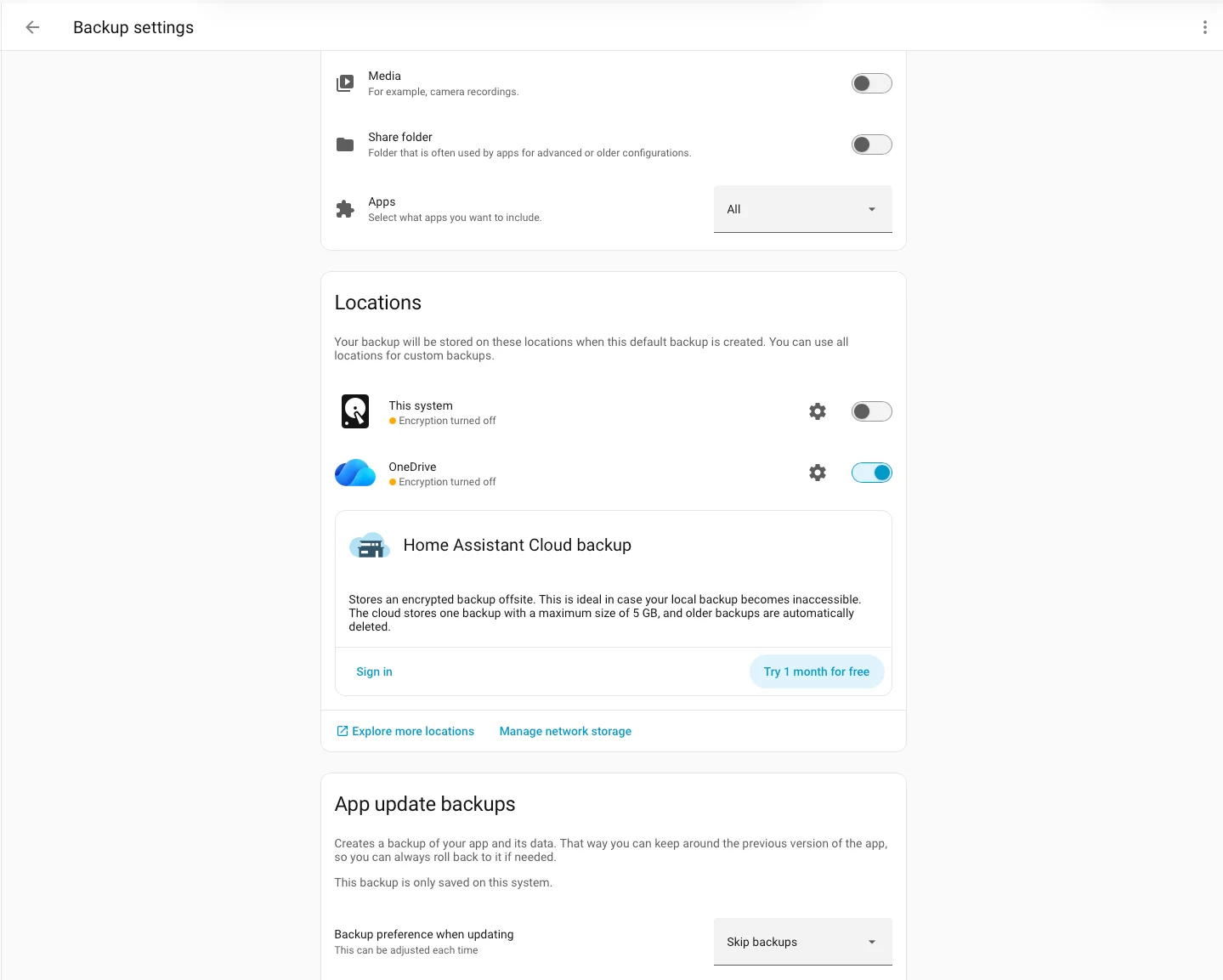The height and width of the screenshot is (980, 1223).
Task: Enable the Share folder toggle
Action: tap(872, 144)
